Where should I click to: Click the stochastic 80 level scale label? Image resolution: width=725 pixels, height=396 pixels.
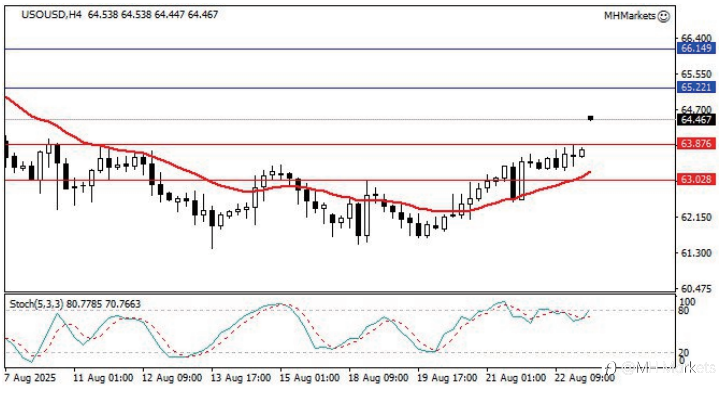[x=683, y=310]
